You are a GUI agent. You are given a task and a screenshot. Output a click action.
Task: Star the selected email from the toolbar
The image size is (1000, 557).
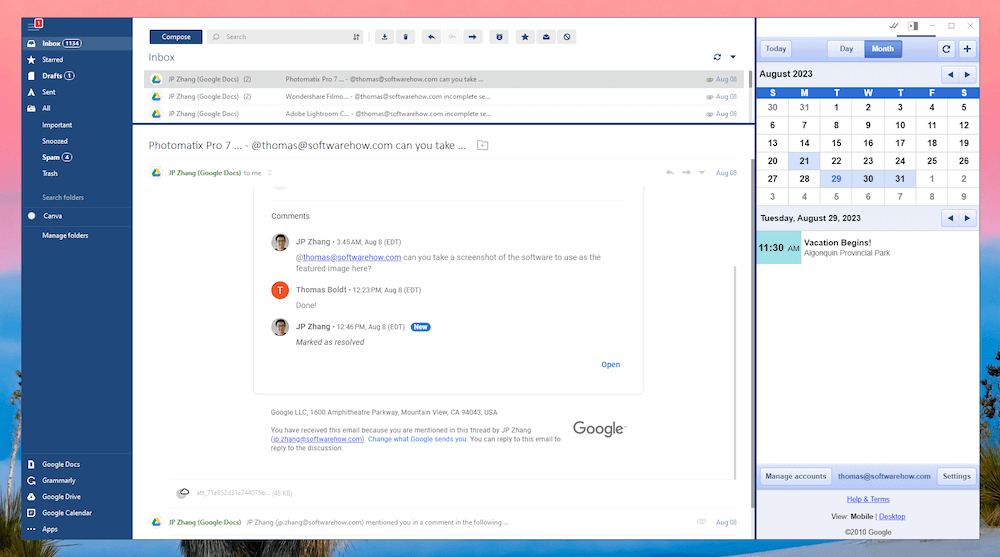click(525, 37)
